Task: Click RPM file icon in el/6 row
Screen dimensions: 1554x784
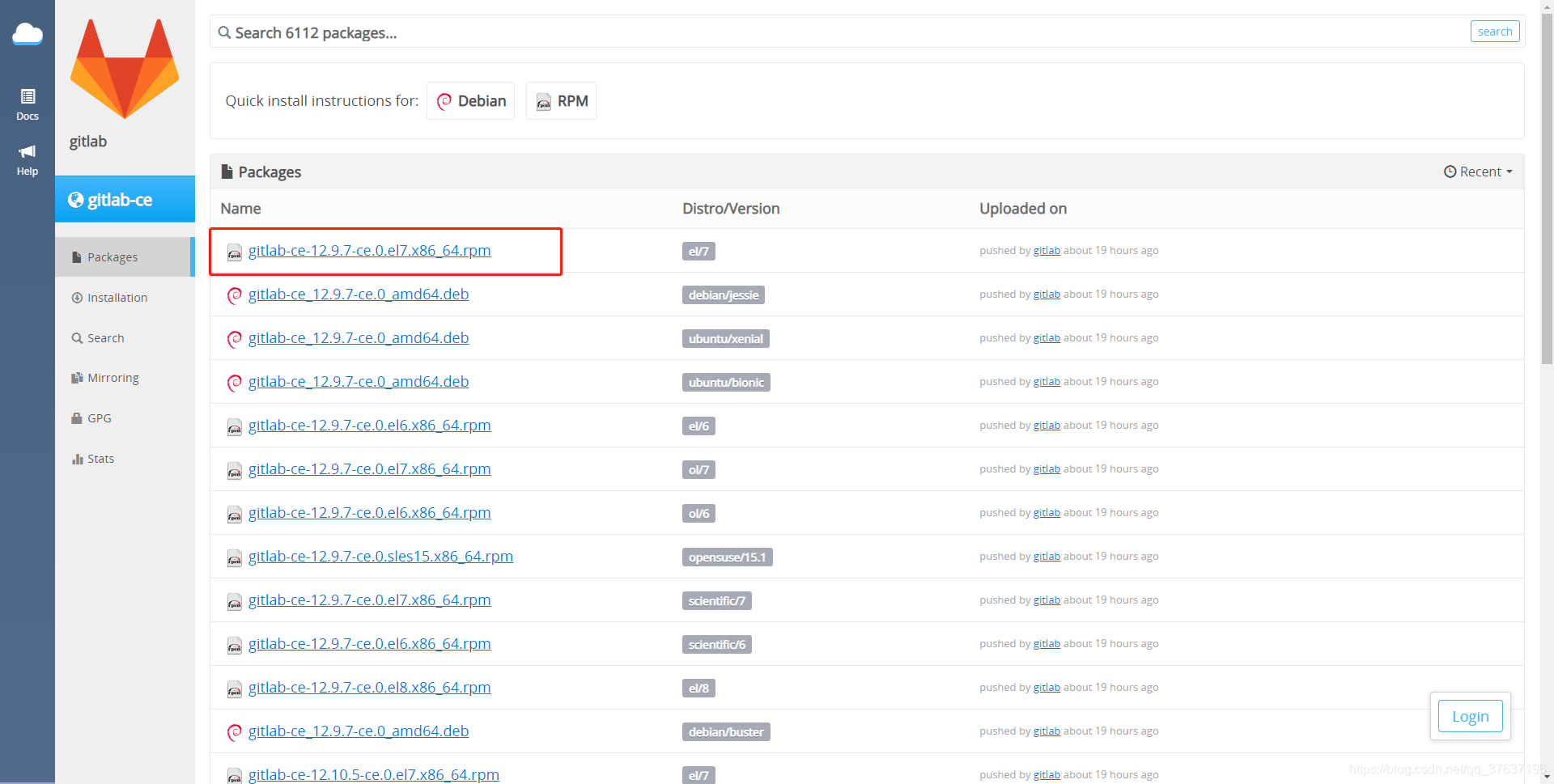Action: pos(235,427)
